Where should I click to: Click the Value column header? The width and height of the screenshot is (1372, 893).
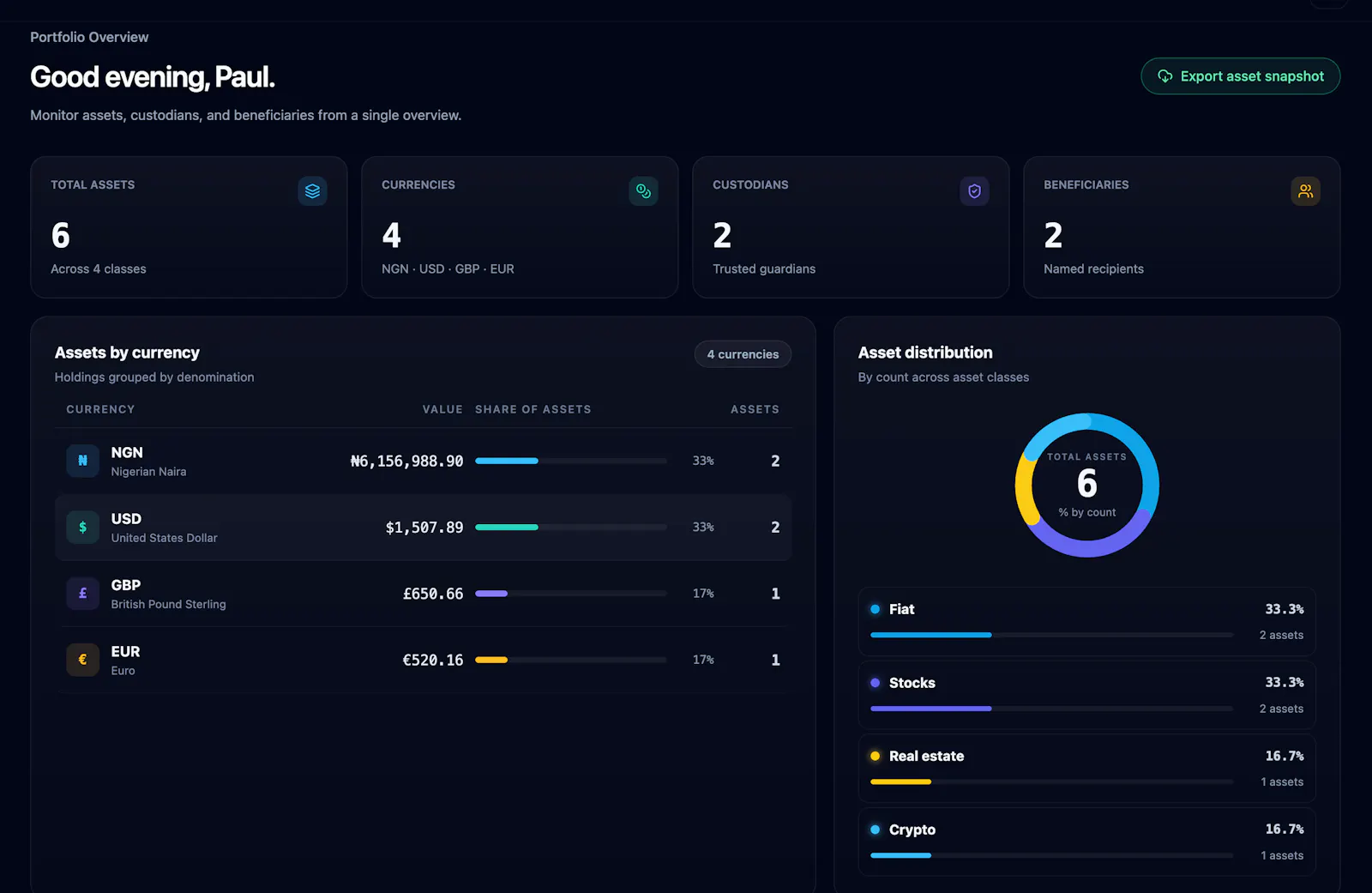442,409
